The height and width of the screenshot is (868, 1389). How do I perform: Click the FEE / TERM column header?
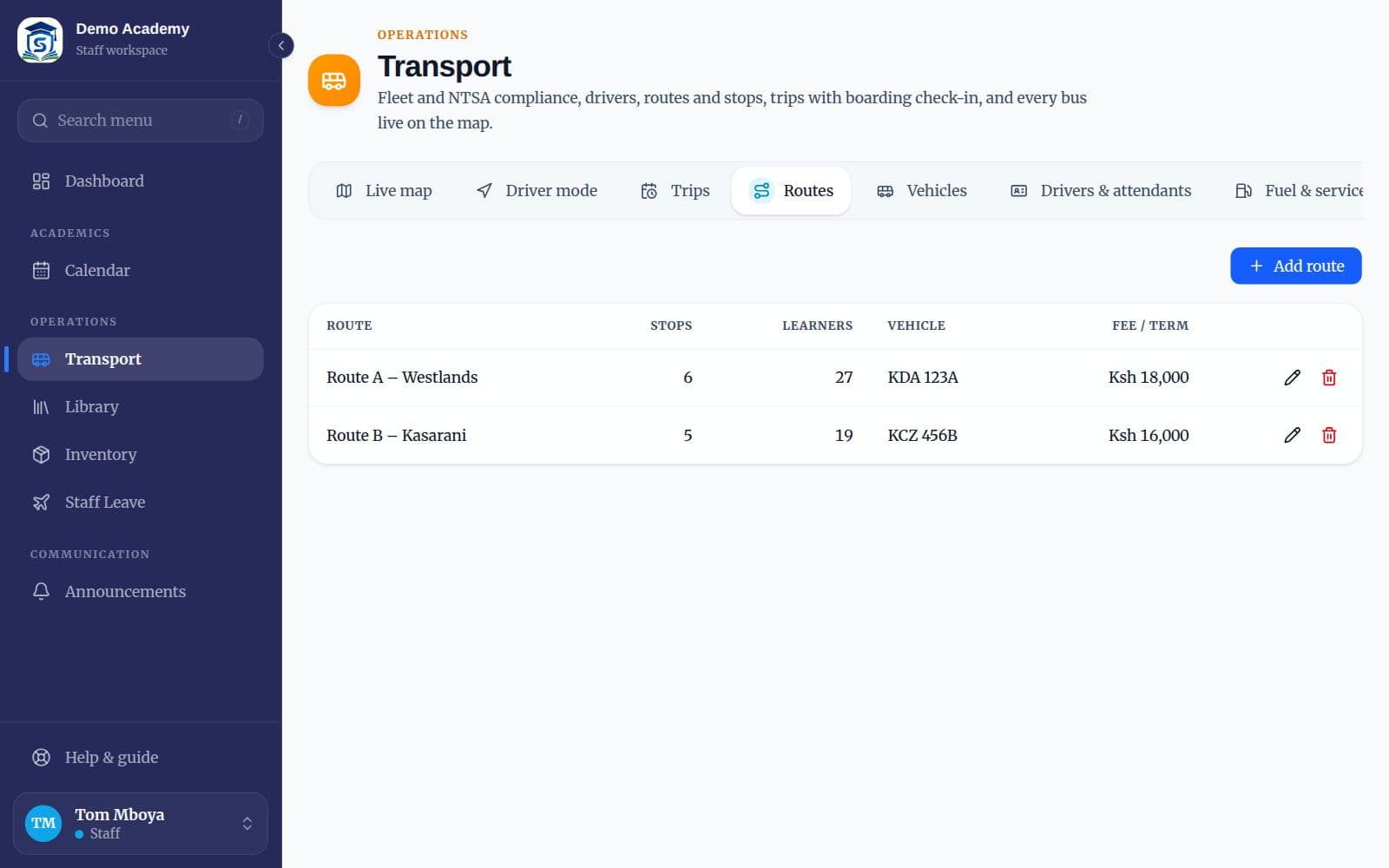1150,325
